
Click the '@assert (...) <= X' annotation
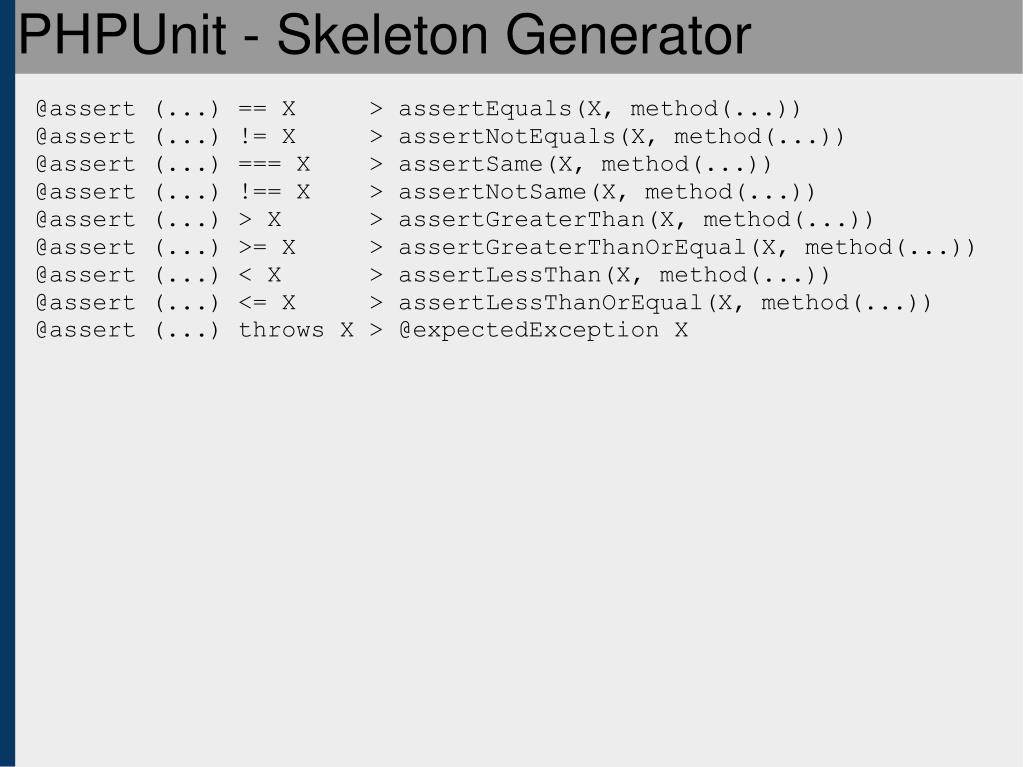point(166,303)
